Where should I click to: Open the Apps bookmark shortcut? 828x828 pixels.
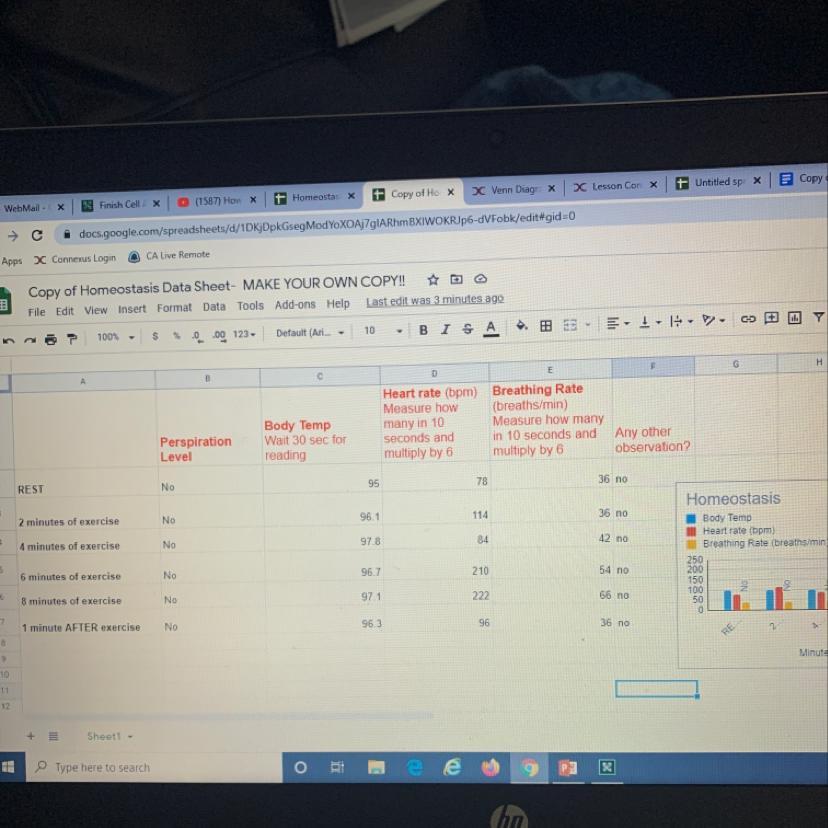click(x=12, y=261)
